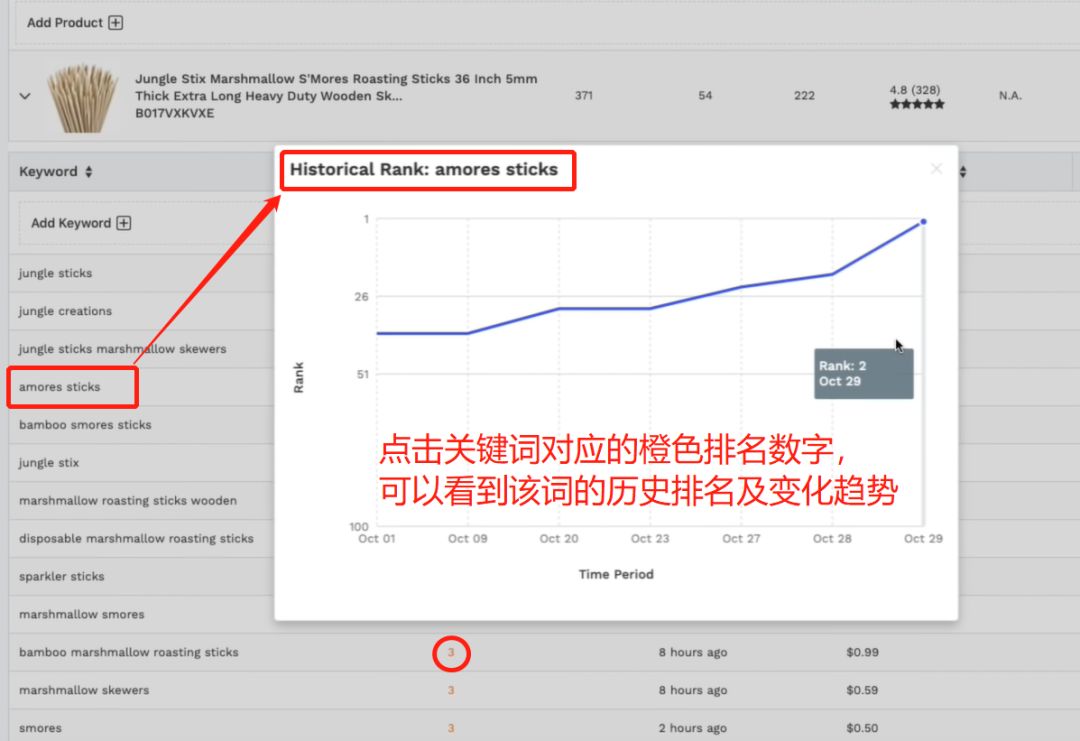Click the plus icon beside Add Product
Viewport: 1080px width, 741px height.
click(x=116, y=23)
